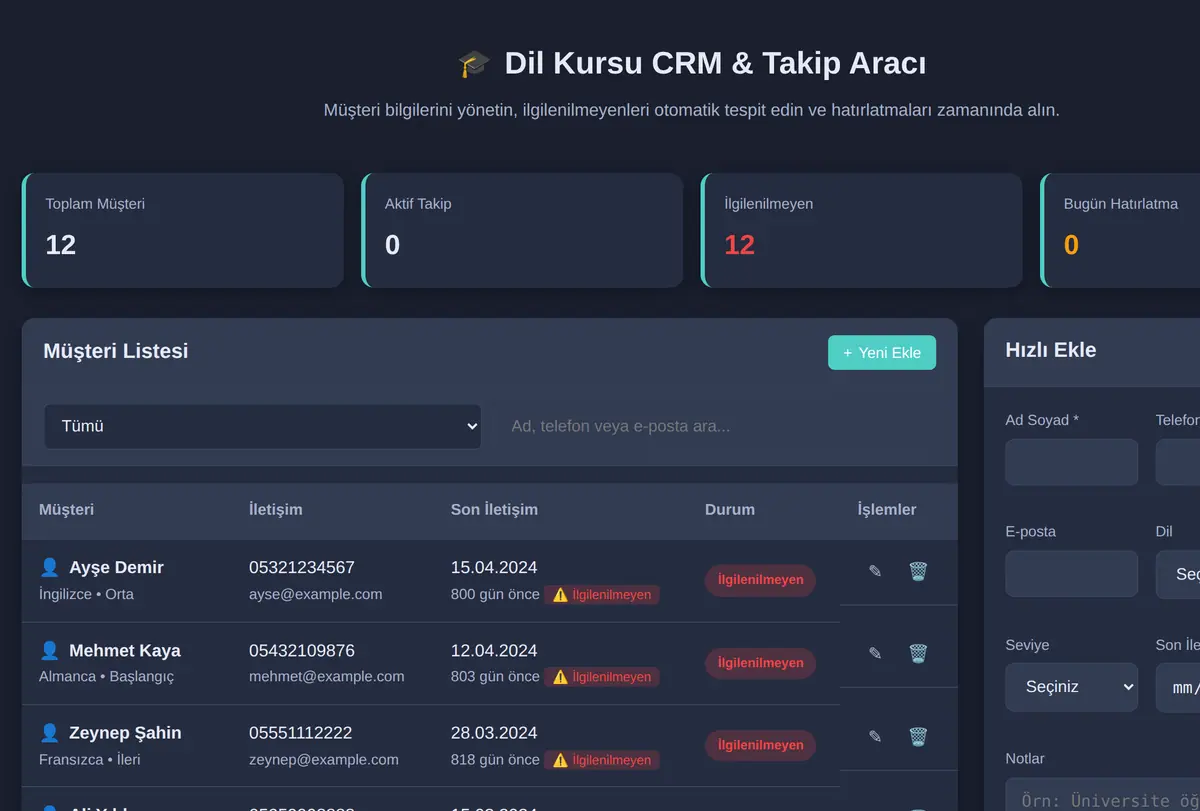Click phone number 05321234567
Screen dimensions: 1200x811
tap(302, 567)
